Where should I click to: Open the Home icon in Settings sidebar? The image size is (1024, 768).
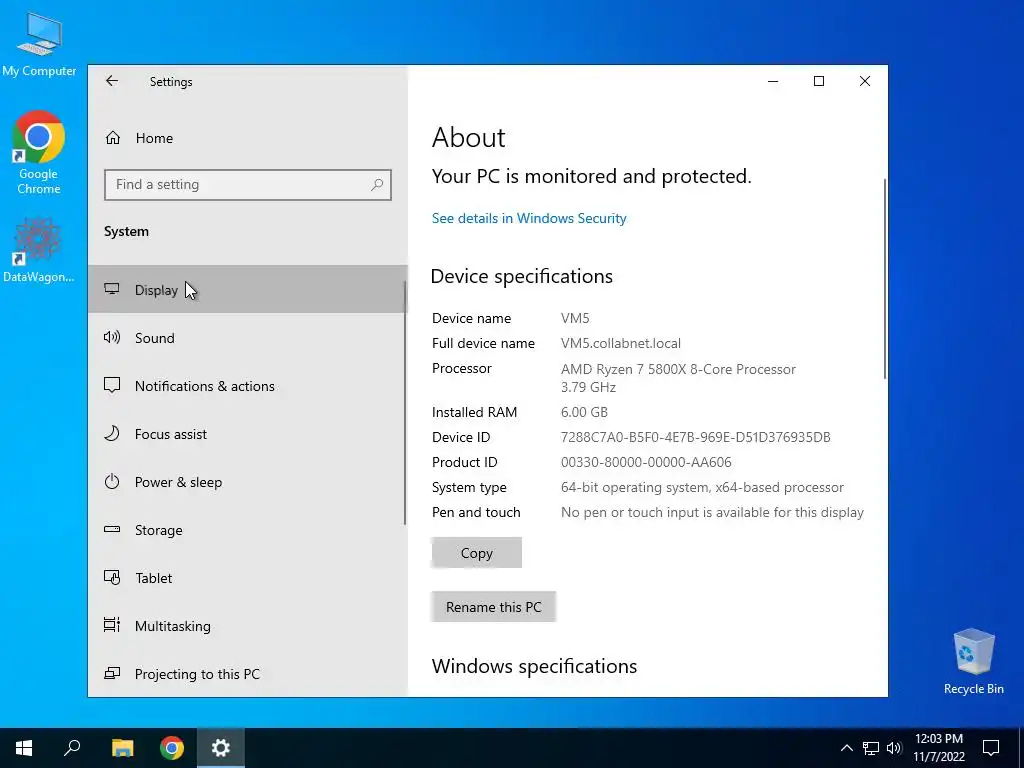pos(113,138)
